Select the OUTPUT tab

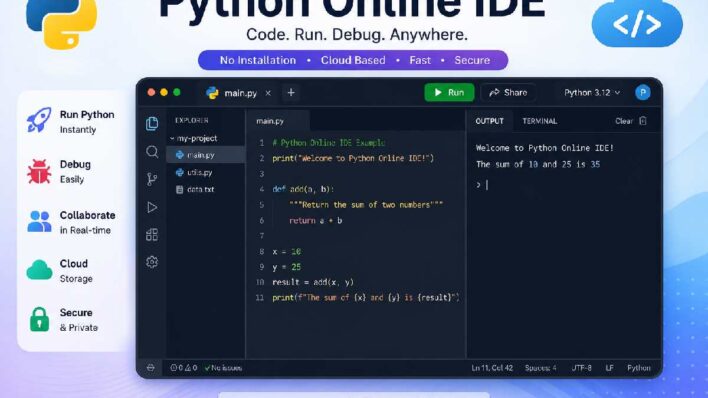[x=489, y=121]
